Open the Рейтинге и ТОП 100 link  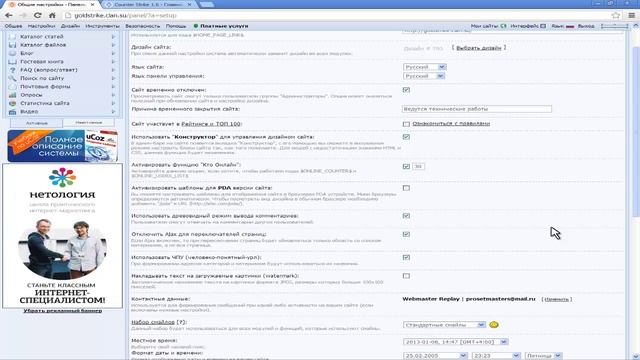[211, 124]
